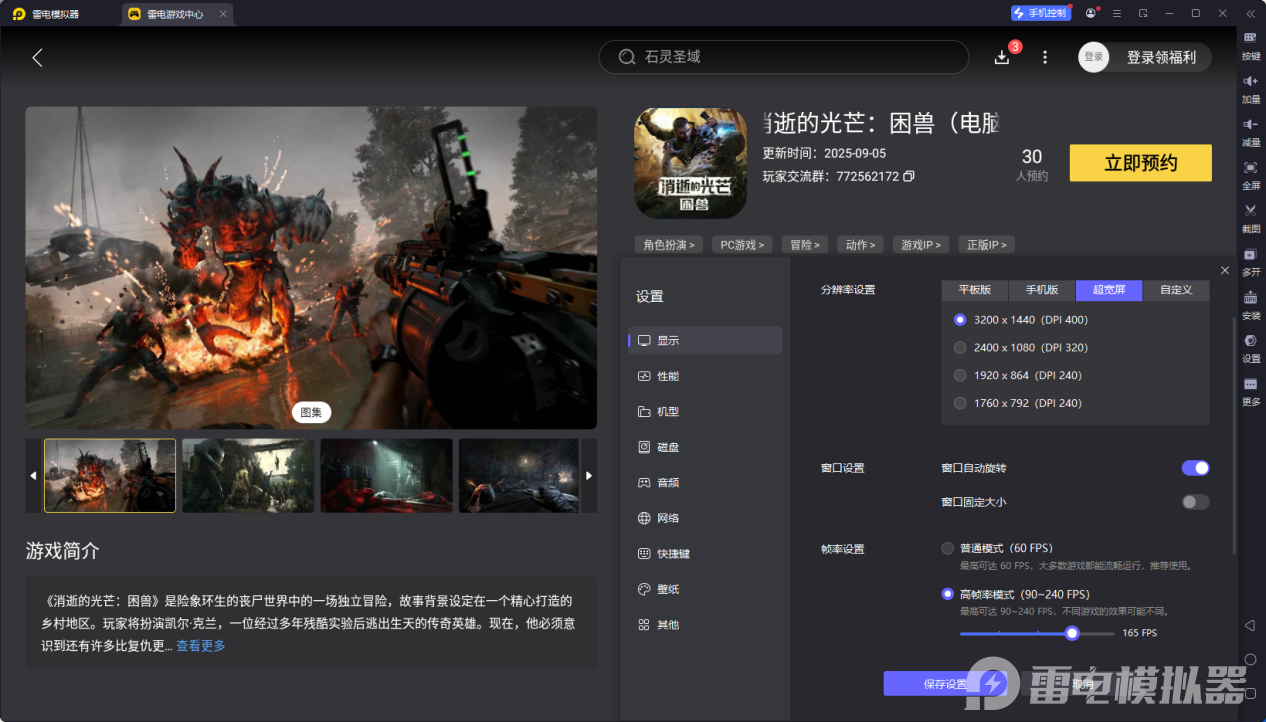This screenshot has width=1266, height=722.
Task: Switch to the 手机版 resolution tab
Action: pos(1041,290)
